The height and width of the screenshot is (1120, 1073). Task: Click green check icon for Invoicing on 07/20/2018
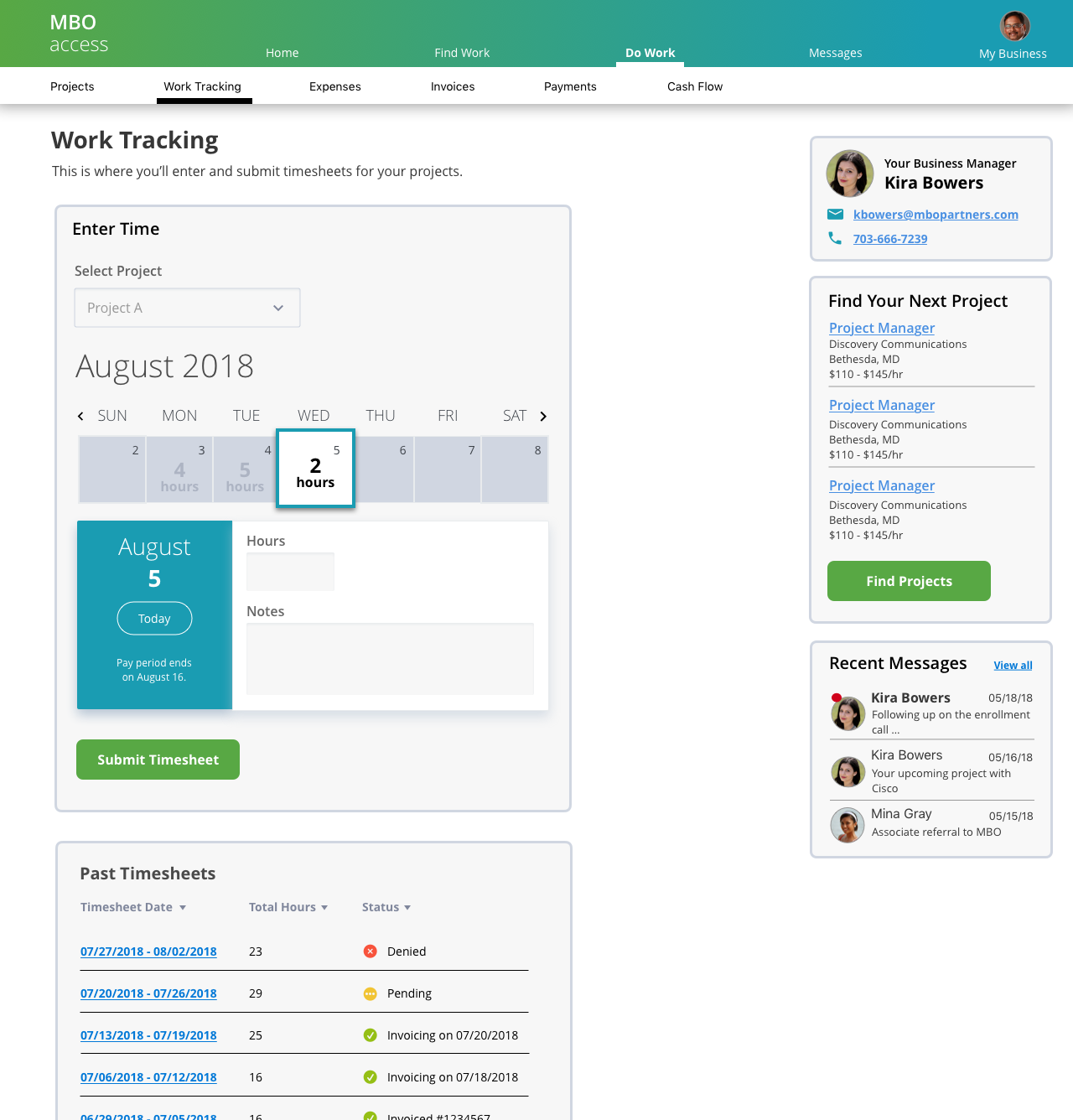coord(370,1035)
